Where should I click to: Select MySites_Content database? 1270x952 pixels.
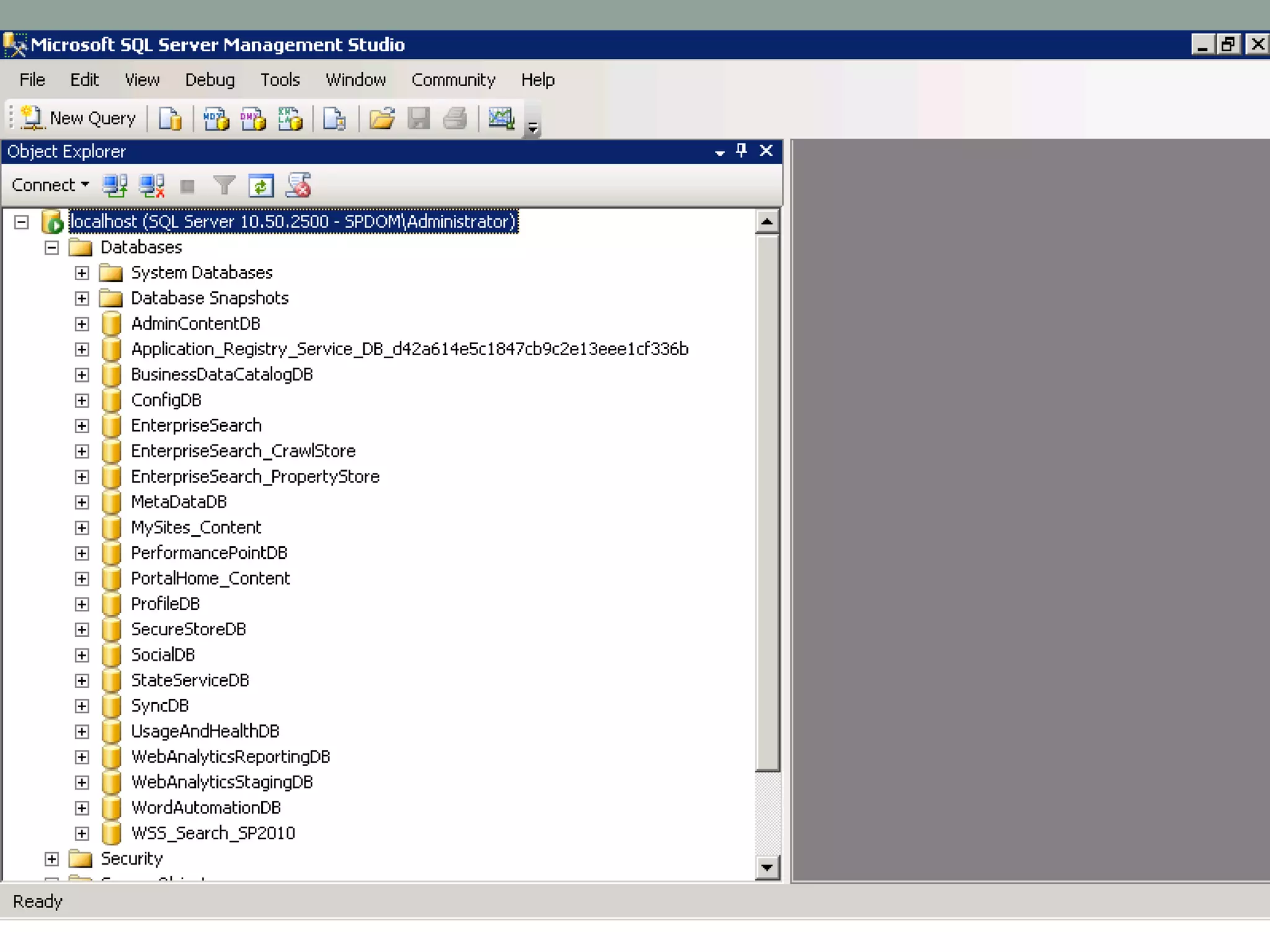tap(196, 527)
